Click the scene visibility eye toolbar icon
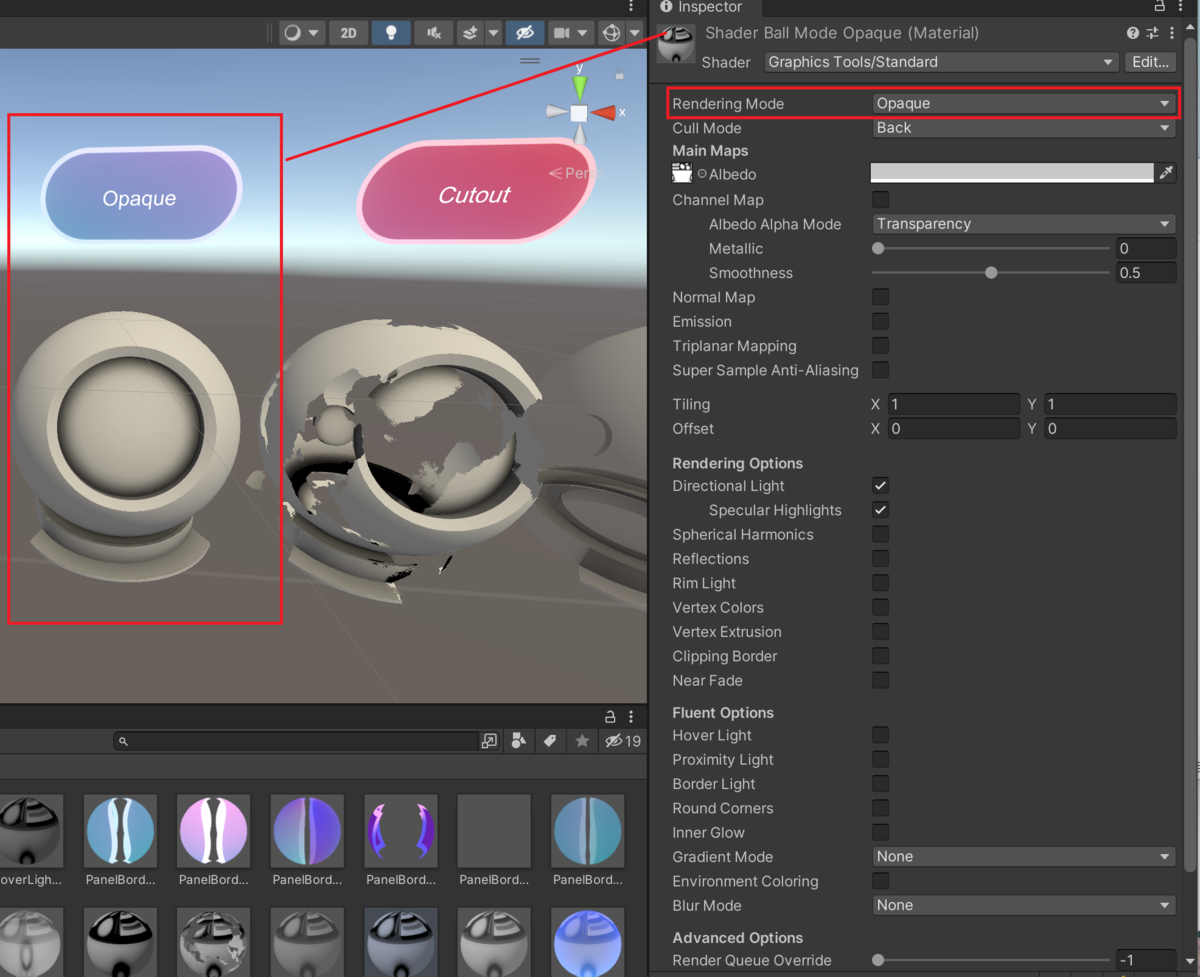This screenshot has height=977, width=1200. (x=523, y=33)
